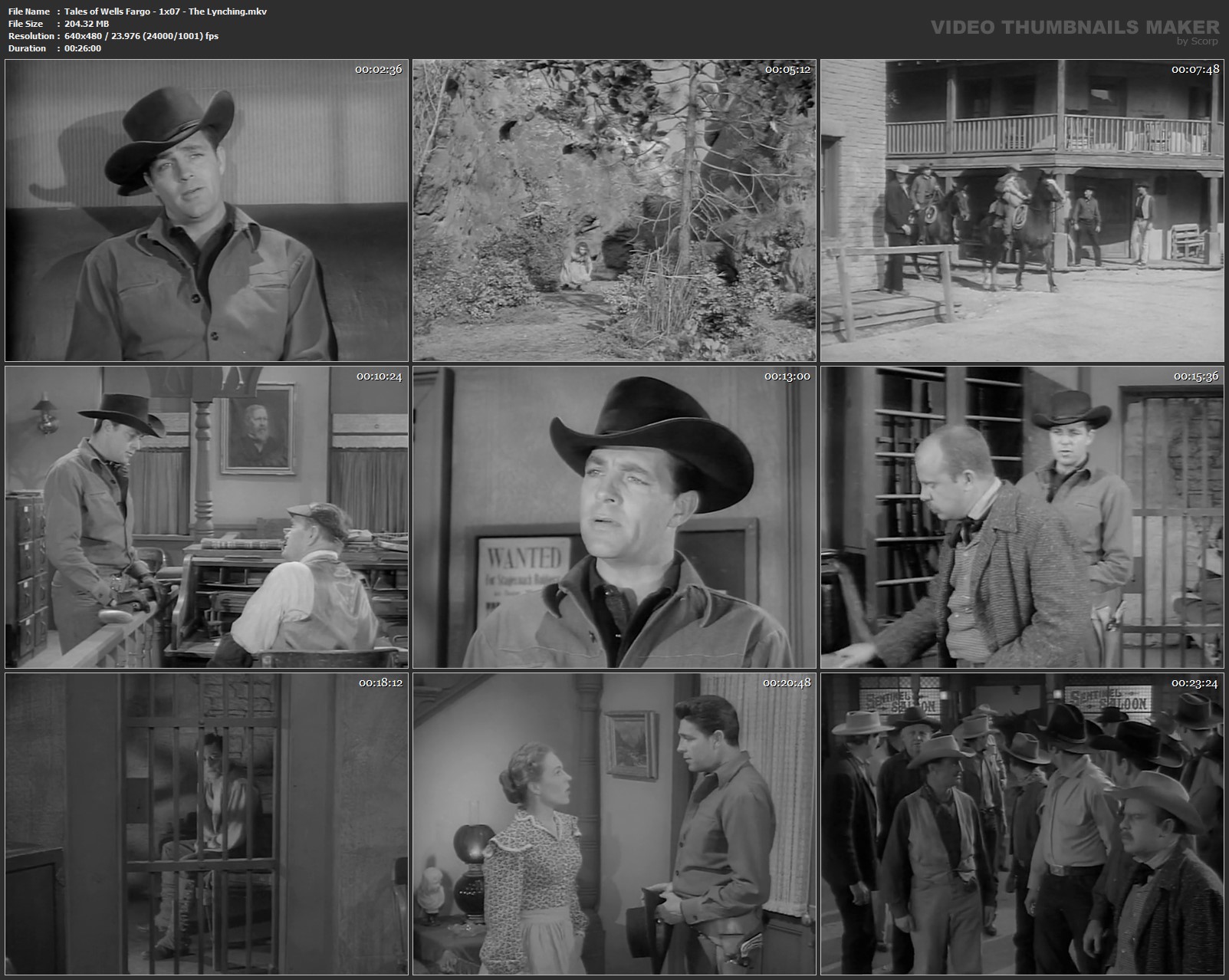Click the file name text 'Tales of Wells Fargo - 1x07 - The Lynching.mkv'
Viewport: 1229px width, 980px height.
(166, 12)
